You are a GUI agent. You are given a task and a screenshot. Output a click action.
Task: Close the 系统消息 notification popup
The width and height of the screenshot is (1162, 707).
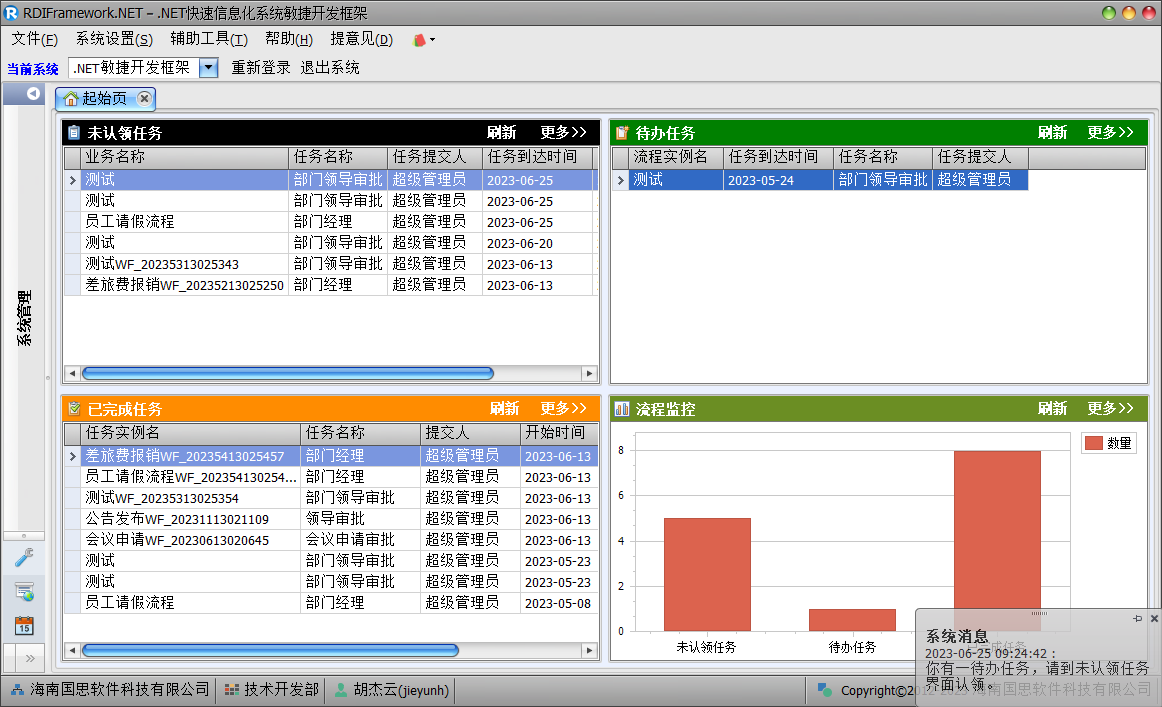tap(1154, 619)
